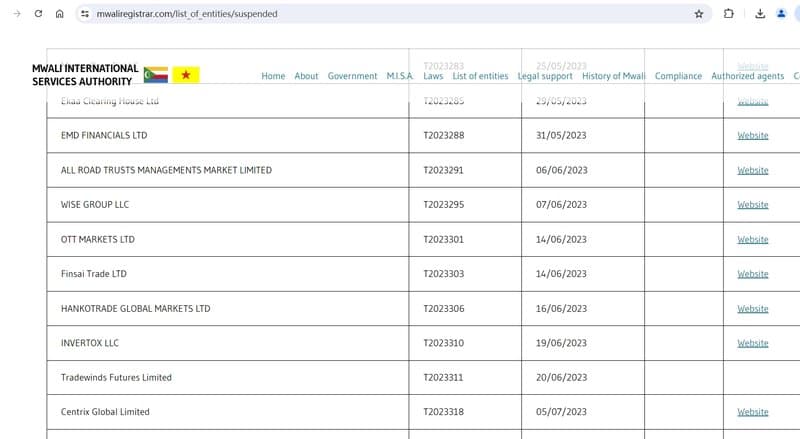Open Website link for OTT MARKETS LTD
Image resolution: width=800 pixels, height=439 pixels.
pyautogui.click(x=753, y=239)
